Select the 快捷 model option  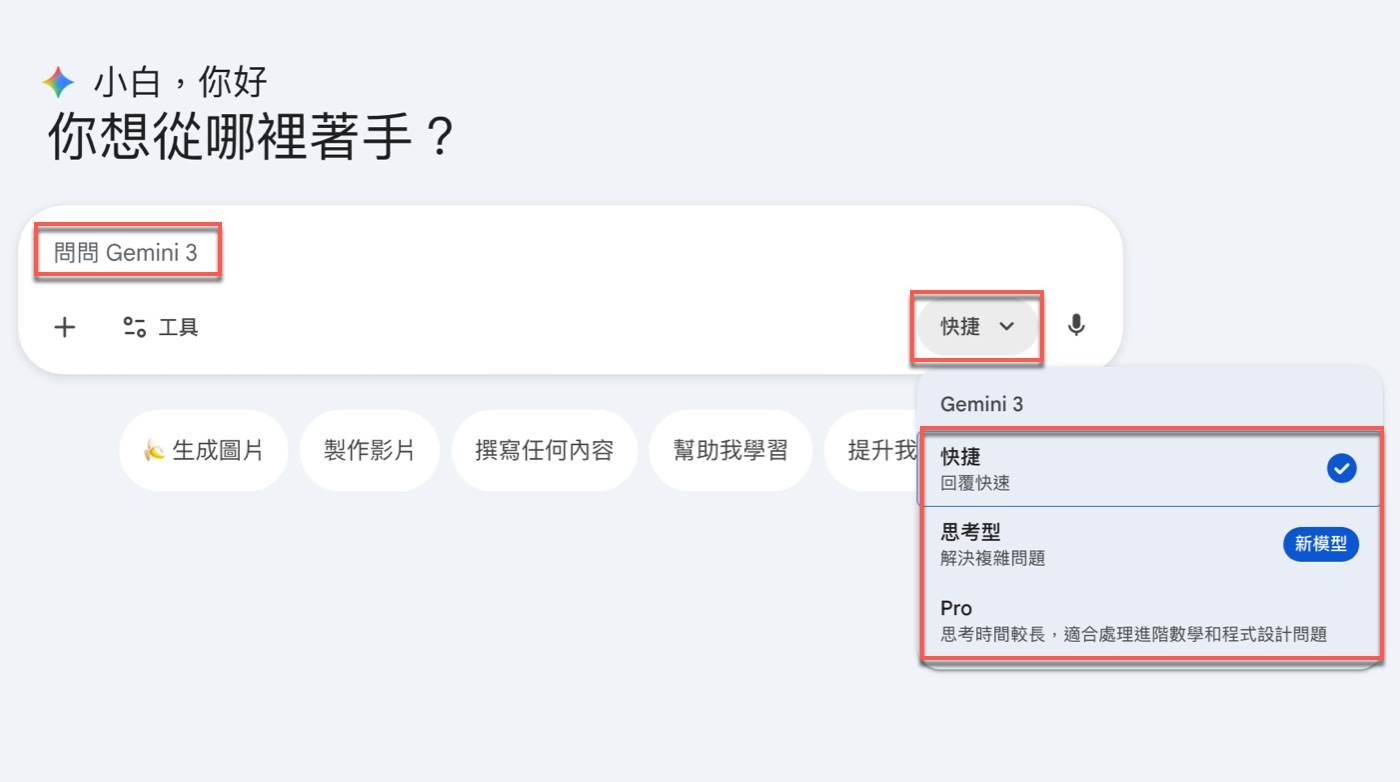pyautogui.click(x=1100, y=466)
